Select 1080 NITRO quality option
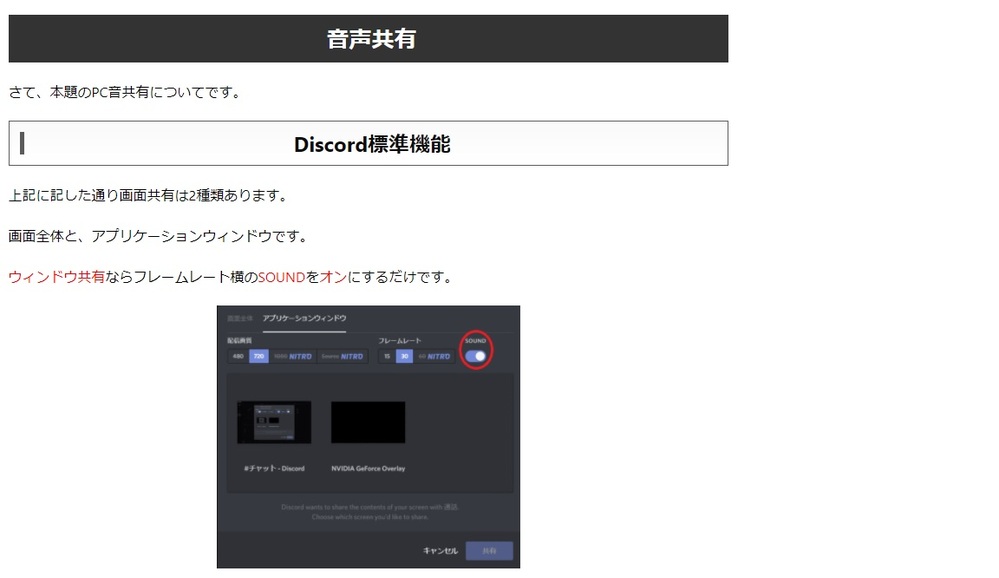Viewport: 999px width, 578px height. pos(292,356)
